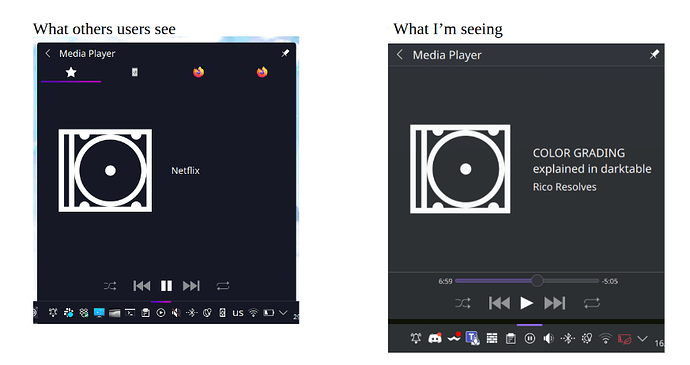This screenshot has height=365, width=690.
Task: Open the firewall brick-wall tray icon
Action: click(x=492, y=338)
